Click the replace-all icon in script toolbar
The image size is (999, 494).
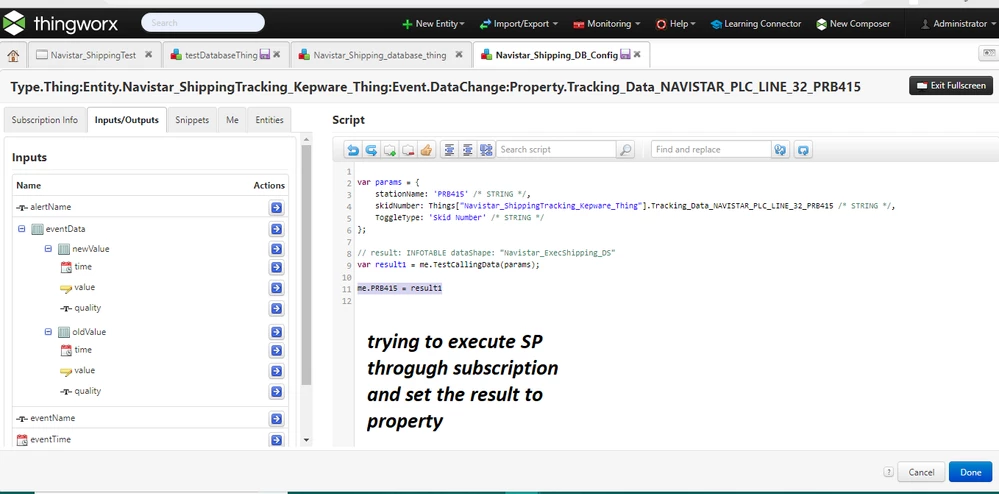click(803, 150)
